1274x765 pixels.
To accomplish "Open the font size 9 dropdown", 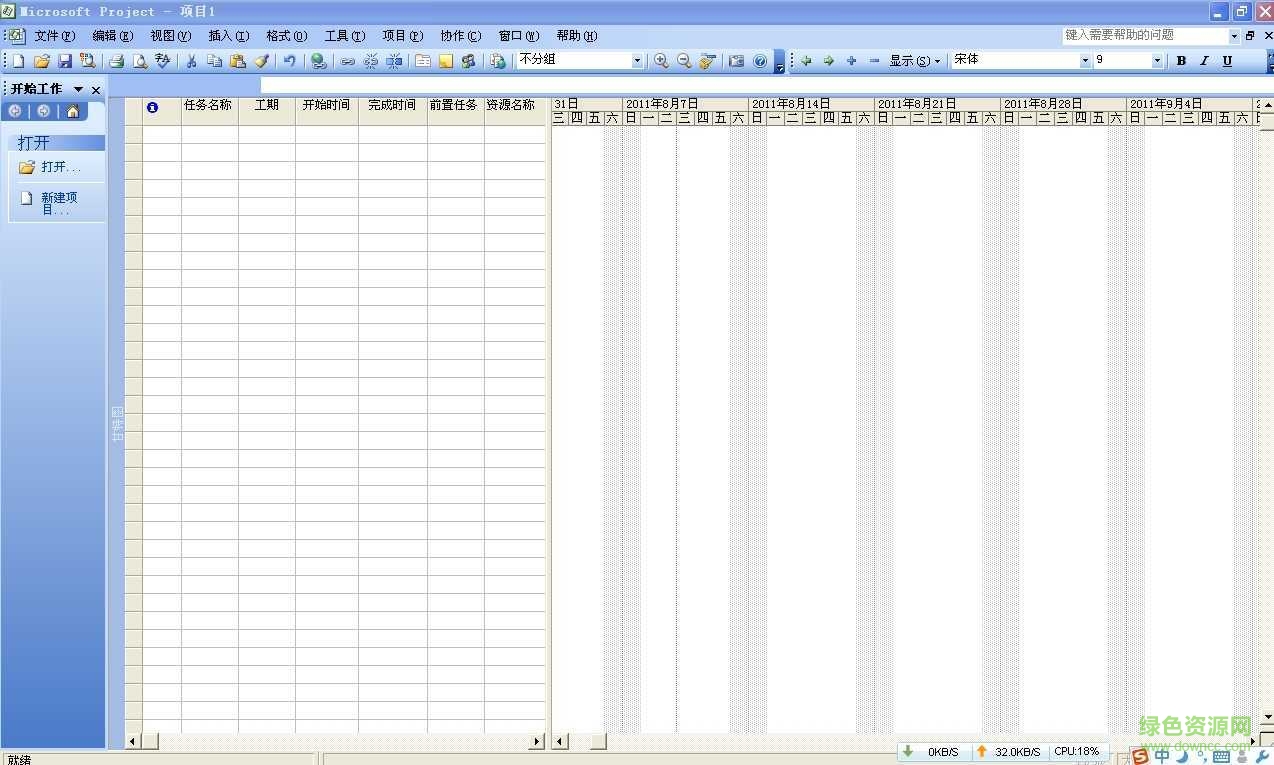I will tap(1157, 61).
